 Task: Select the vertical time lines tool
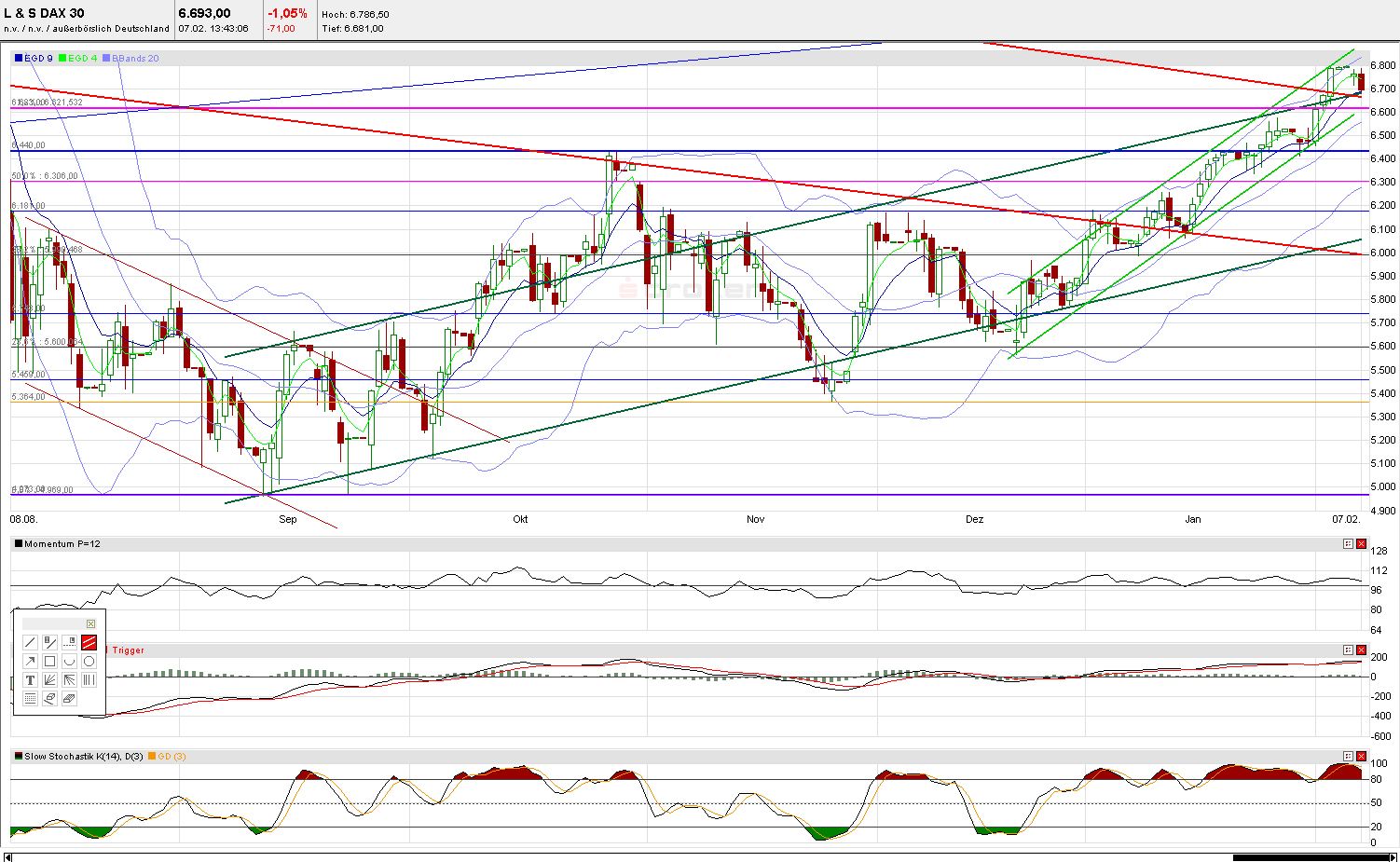[x=89, y=679]
